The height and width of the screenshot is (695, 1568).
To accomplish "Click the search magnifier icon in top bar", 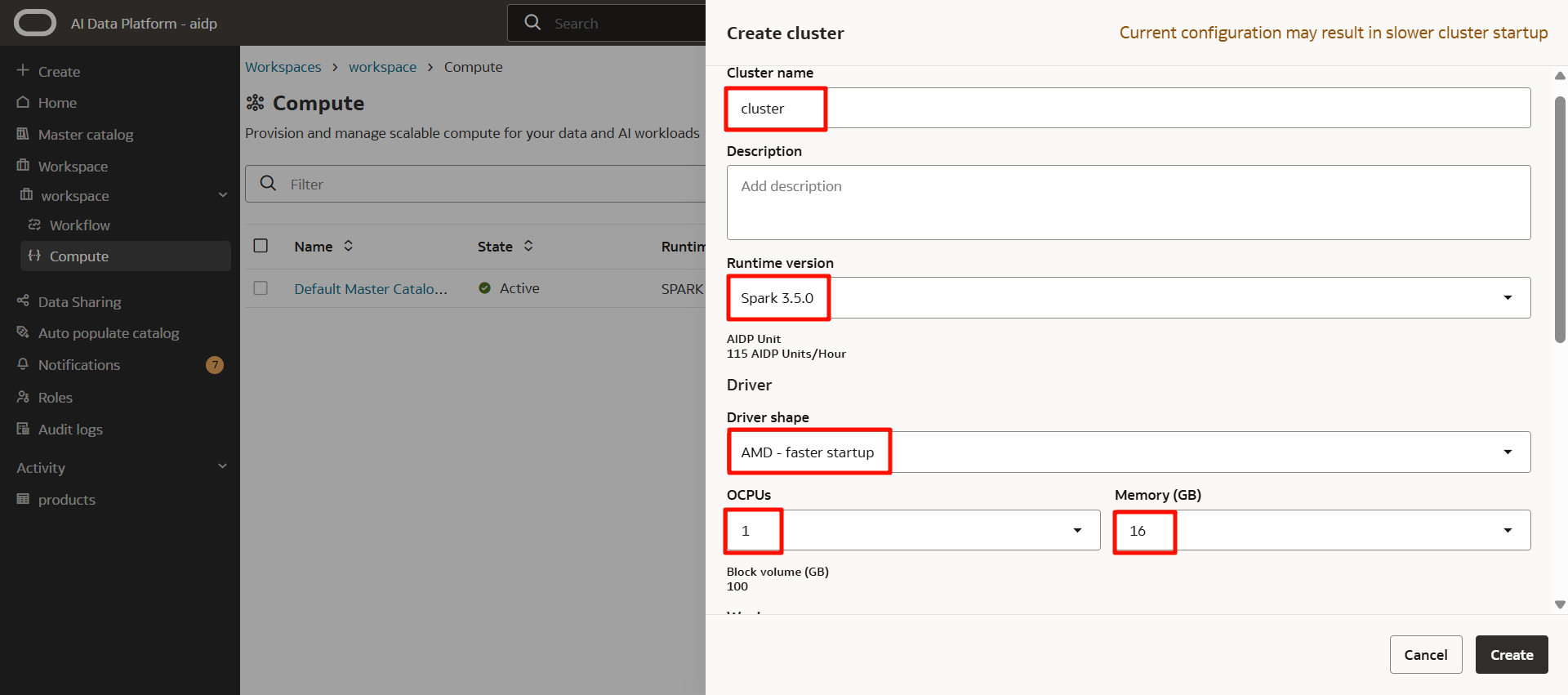I will coord(532,22).
